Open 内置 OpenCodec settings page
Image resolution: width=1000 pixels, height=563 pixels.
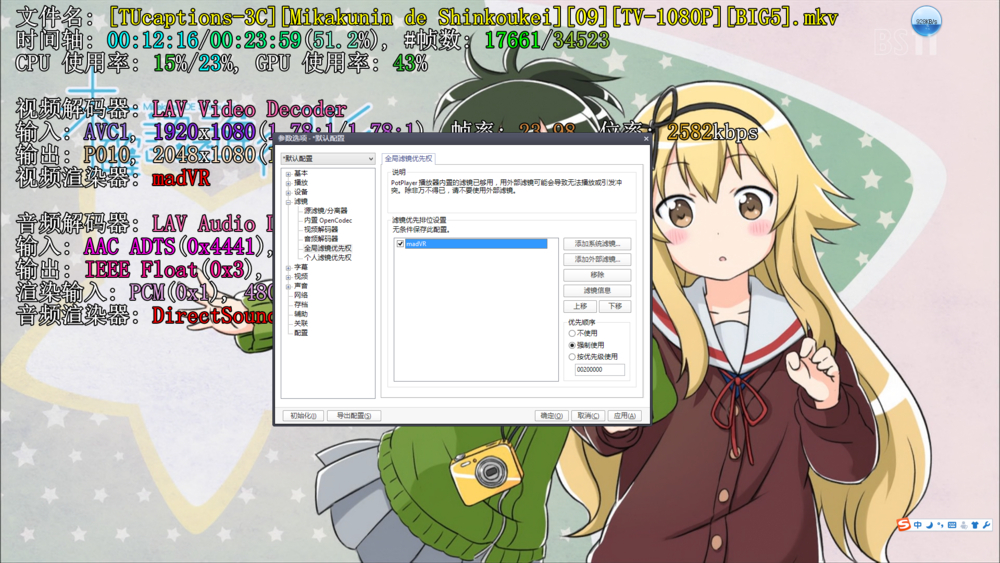point(328,220)
